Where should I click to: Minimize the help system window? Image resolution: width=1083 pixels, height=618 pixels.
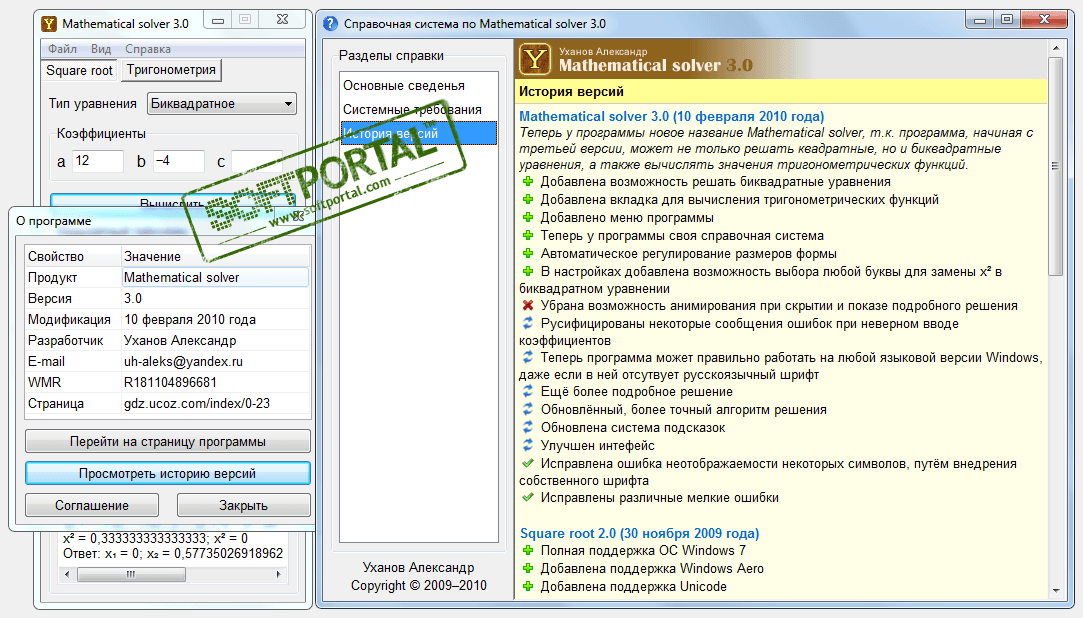979,21
